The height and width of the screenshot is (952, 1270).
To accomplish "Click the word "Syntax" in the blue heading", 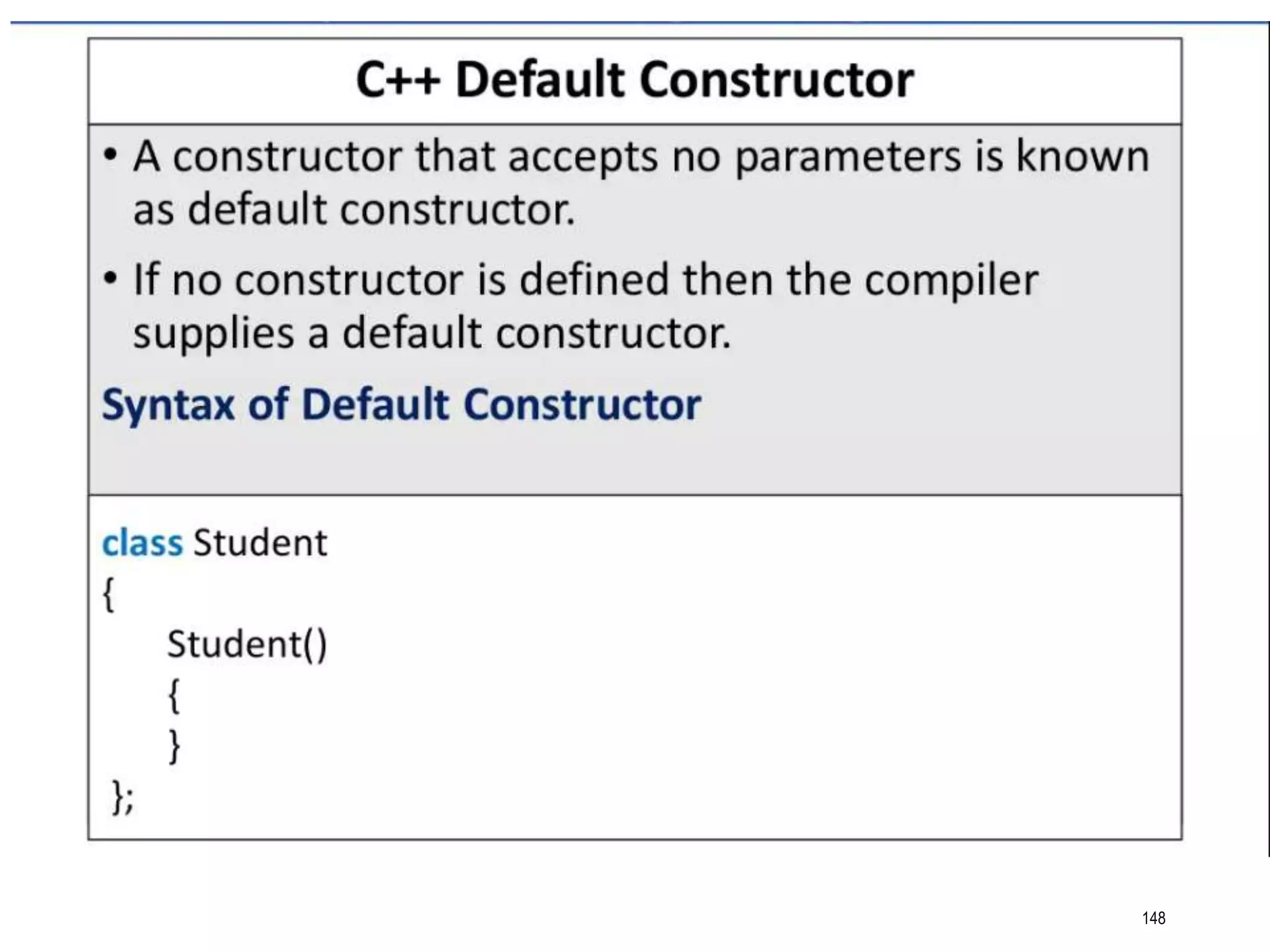I will click(x=168, y=405).
